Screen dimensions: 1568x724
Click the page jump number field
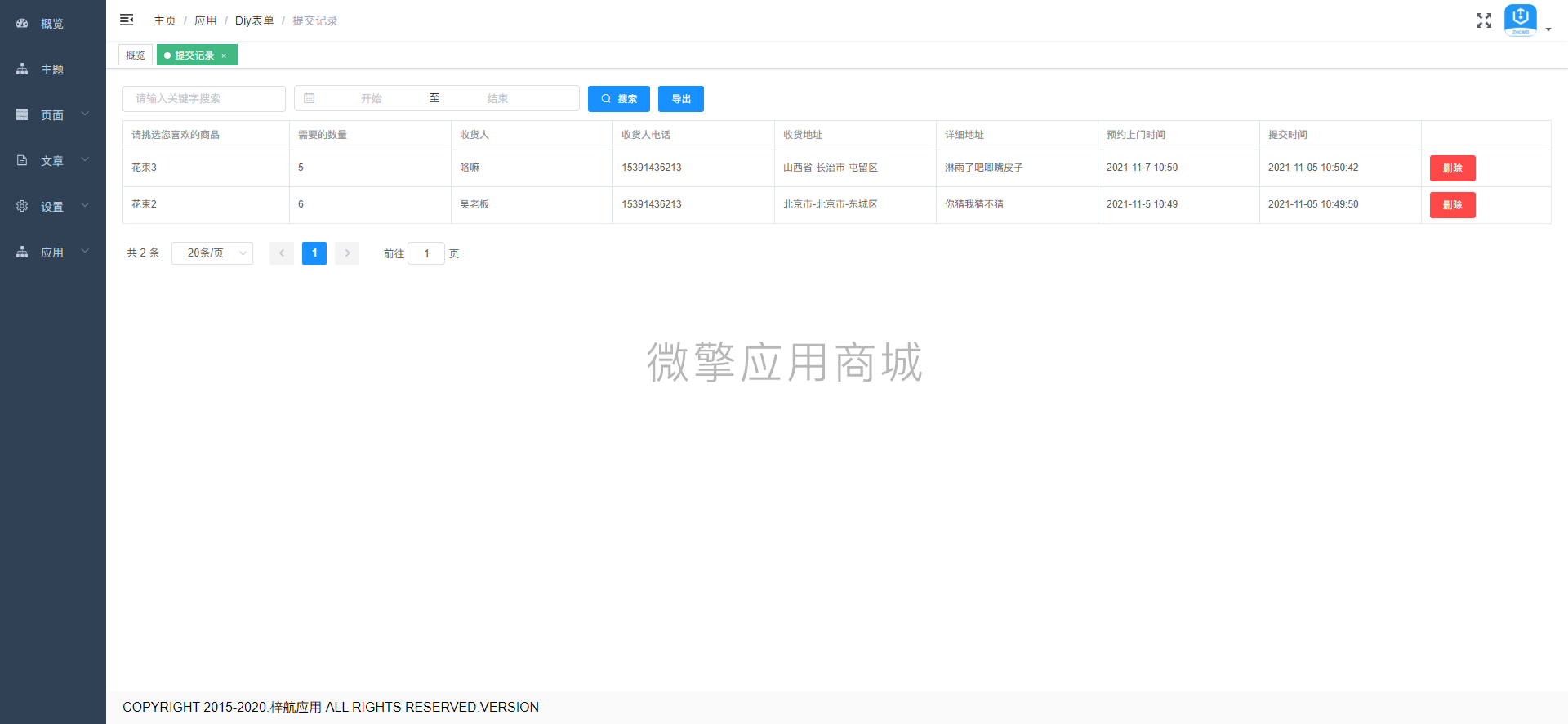point(426,253)
